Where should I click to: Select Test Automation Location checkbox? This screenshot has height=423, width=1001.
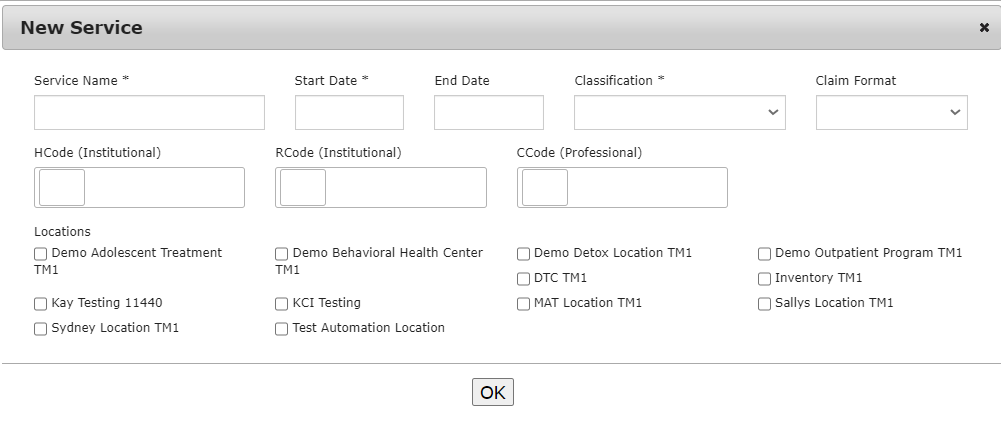(282, 329)
